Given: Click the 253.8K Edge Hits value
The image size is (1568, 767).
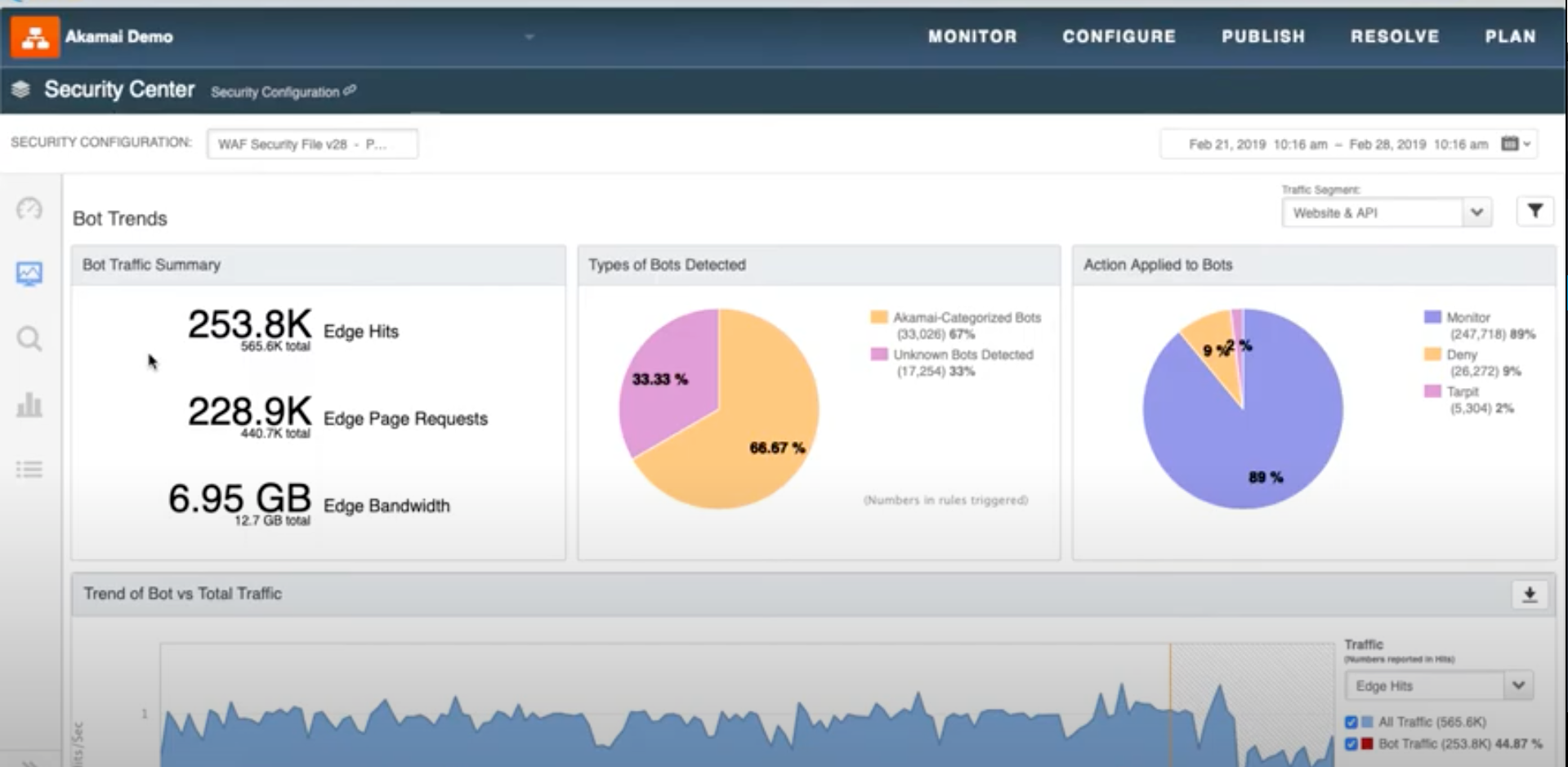Looking at the screenshot, I should click(x=249, y=324).
